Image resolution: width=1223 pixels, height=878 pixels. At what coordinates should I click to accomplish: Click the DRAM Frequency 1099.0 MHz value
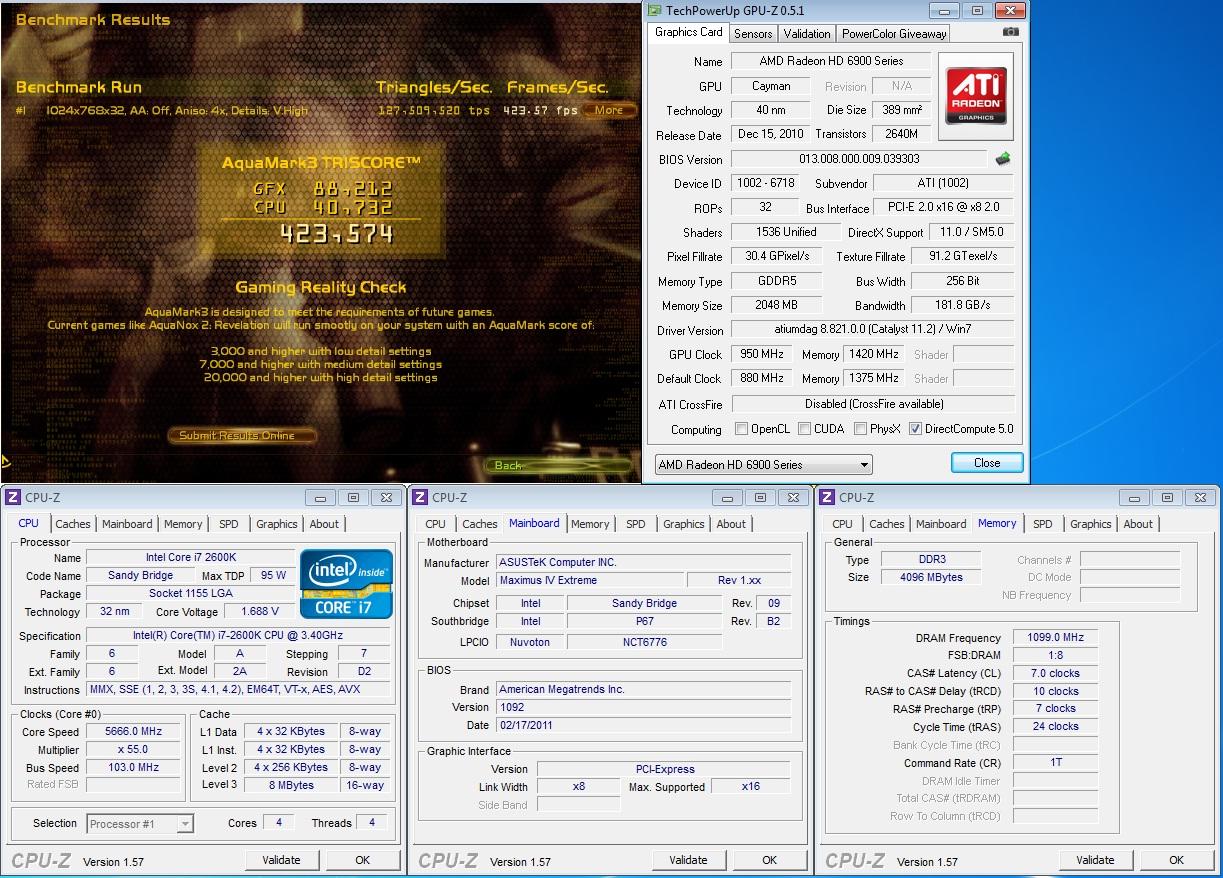pos(1056,638)
